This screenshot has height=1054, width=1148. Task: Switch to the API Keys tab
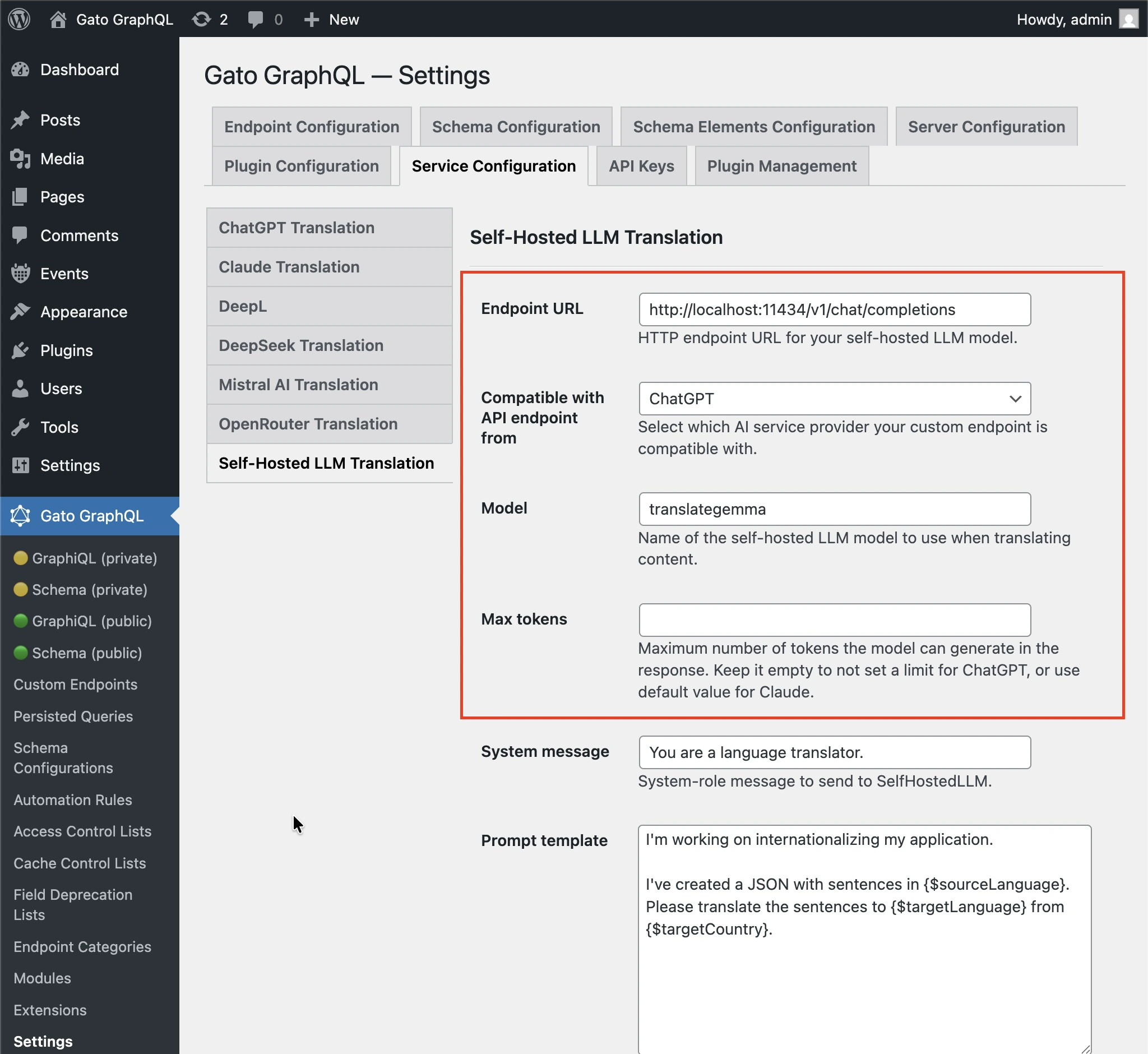click(x=641, y=166)
